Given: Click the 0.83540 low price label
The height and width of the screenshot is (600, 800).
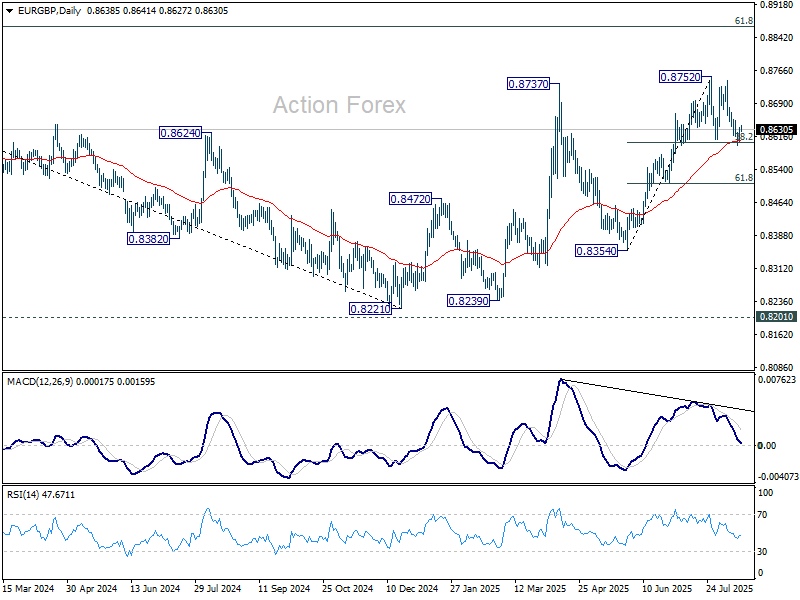Looking at the screenshot, I should pyautogui.click(x=596, y=251).
